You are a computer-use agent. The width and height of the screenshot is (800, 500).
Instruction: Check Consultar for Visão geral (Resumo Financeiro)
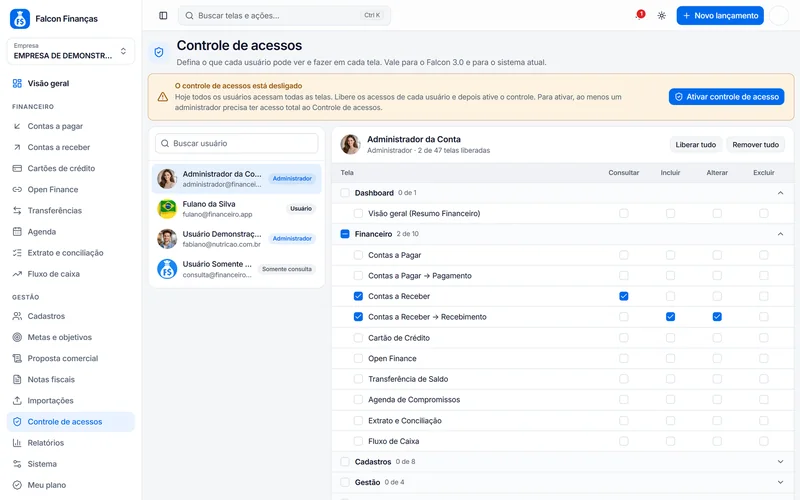coord(623,213)
